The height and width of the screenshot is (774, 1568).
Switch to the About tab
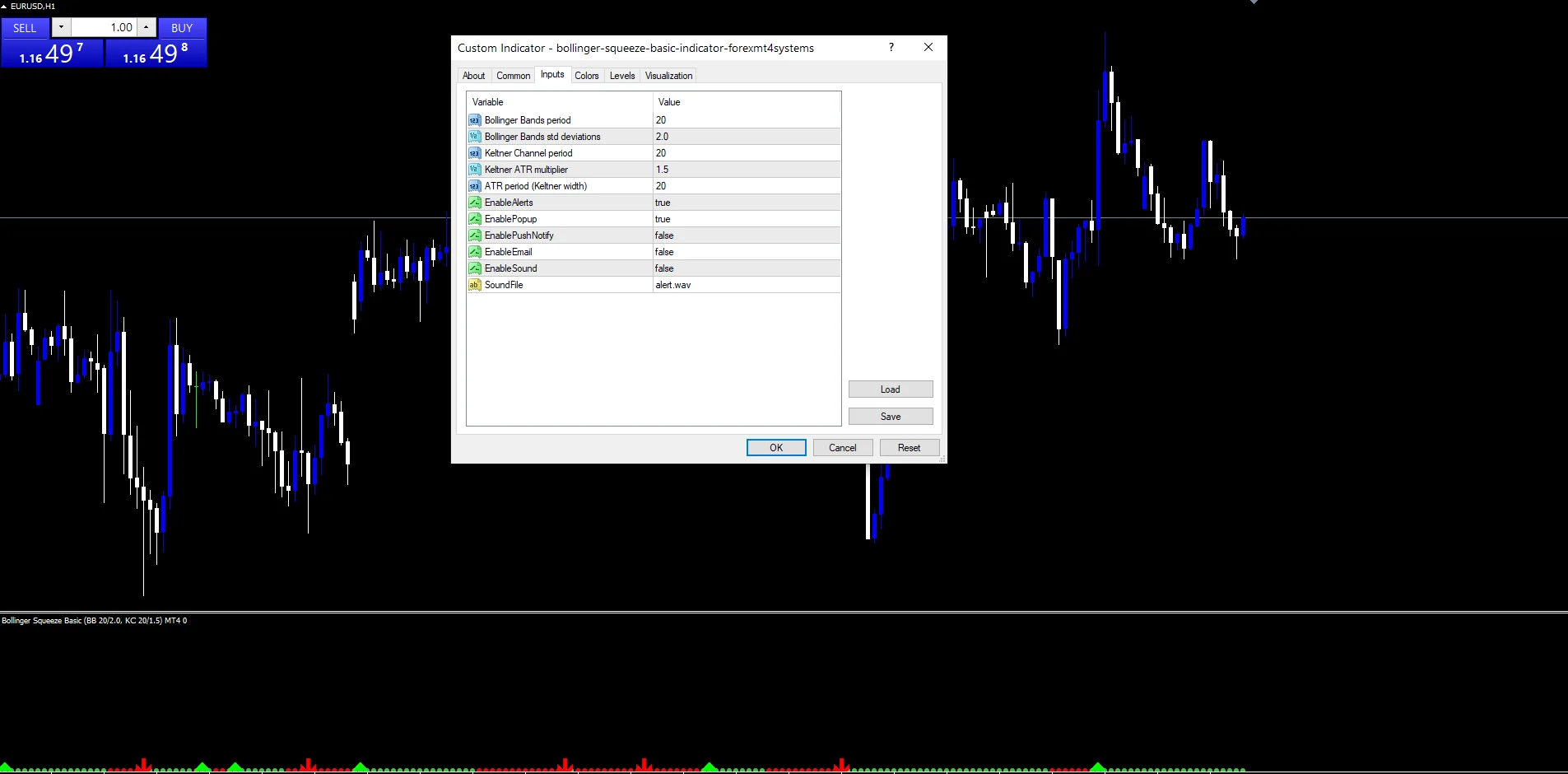[473, 76]
